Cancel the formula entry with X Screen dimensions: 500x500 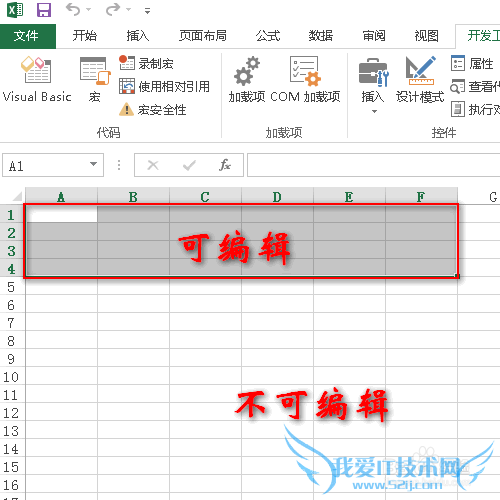(x=153, y=165)
